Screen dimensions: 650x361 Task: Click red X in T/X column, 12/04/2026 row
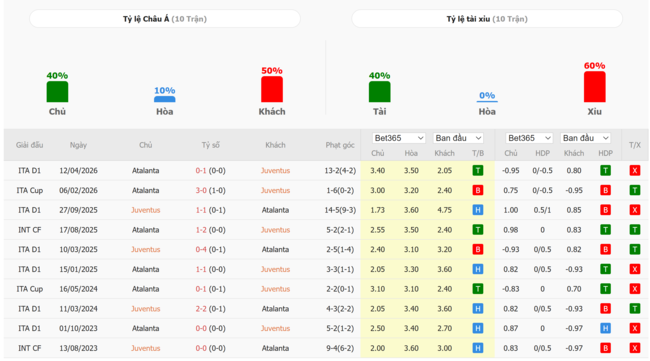pyautogui.click(x=635, y=170)
